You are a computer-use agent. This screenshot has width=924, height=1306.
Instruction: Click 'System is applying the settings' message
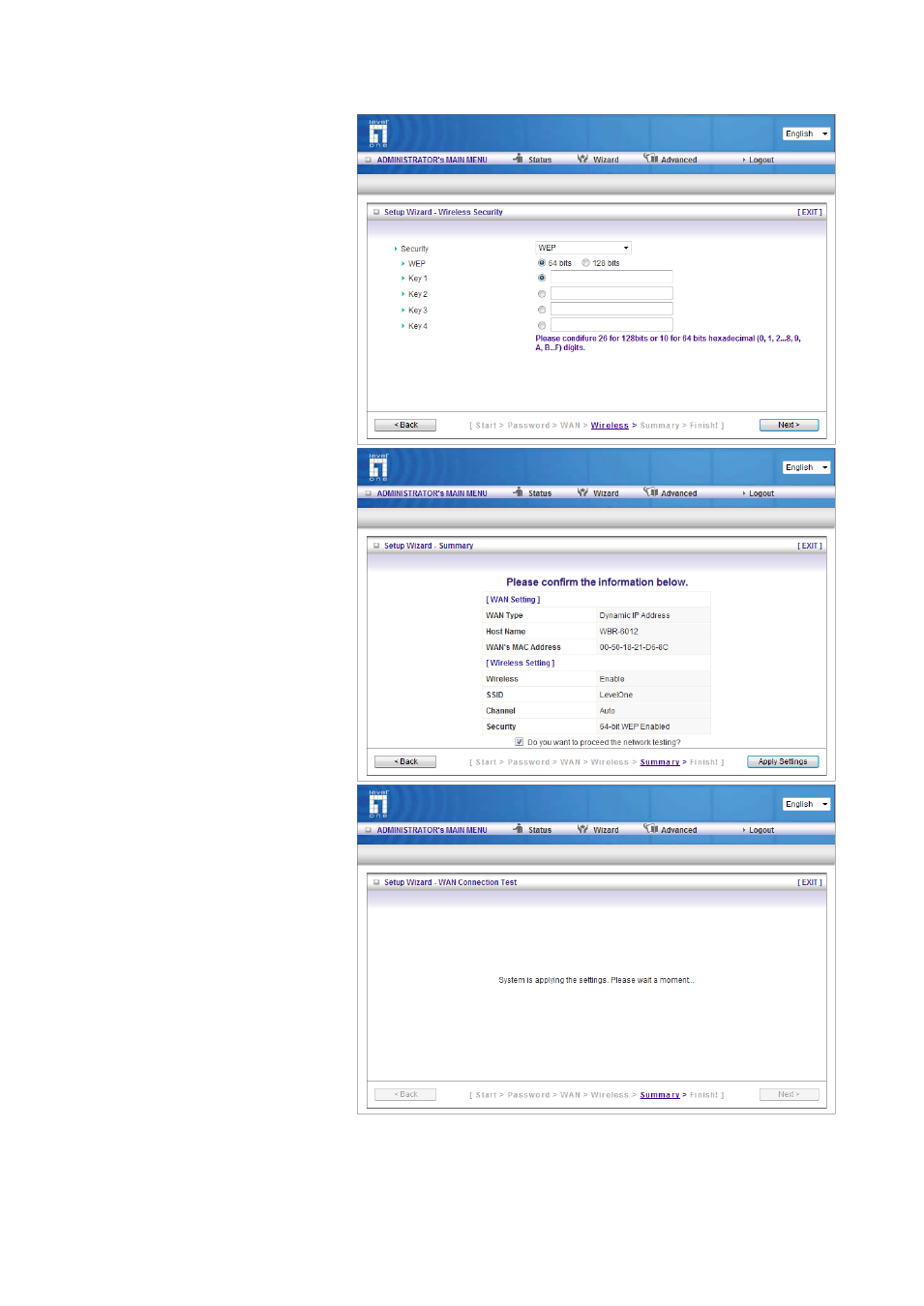pos(596,980)
